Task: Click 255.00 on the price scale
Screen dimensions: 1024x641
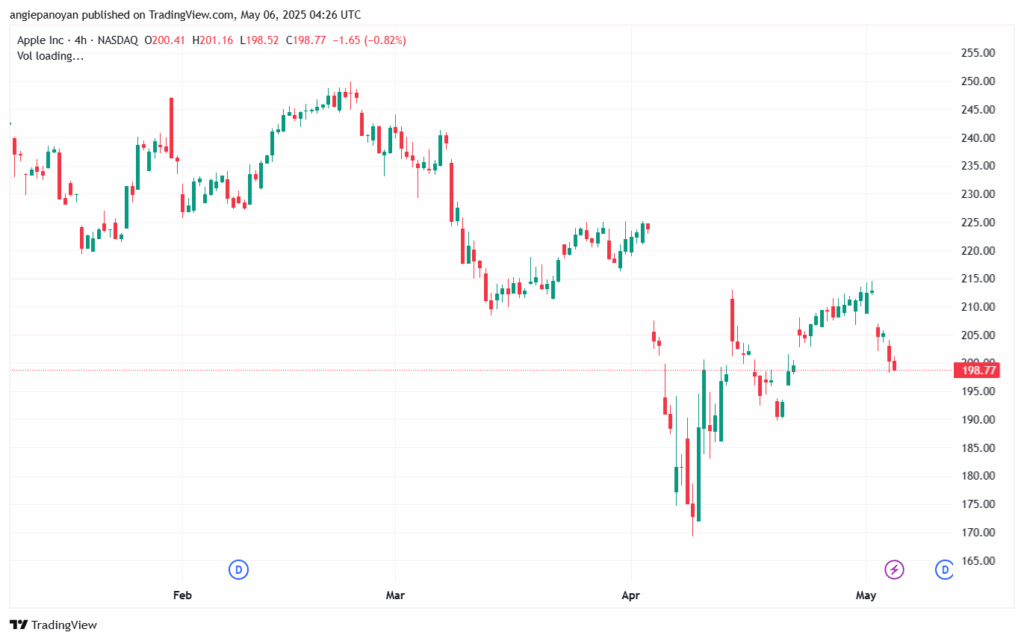Action: coord(976,53)
